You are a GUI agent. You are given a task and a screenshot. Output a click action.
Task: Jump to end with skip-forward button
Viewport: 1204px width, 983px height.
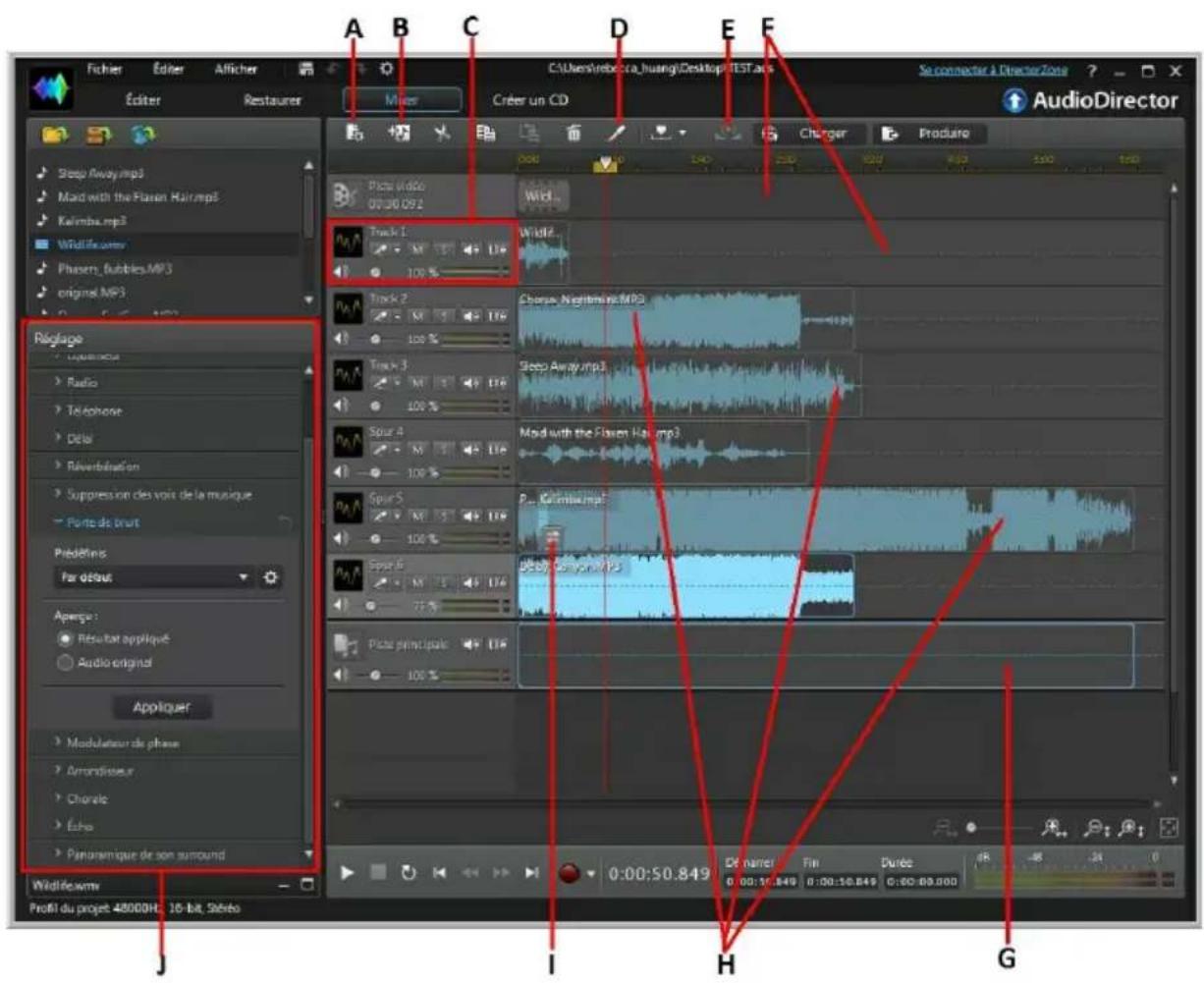[532, 872]
